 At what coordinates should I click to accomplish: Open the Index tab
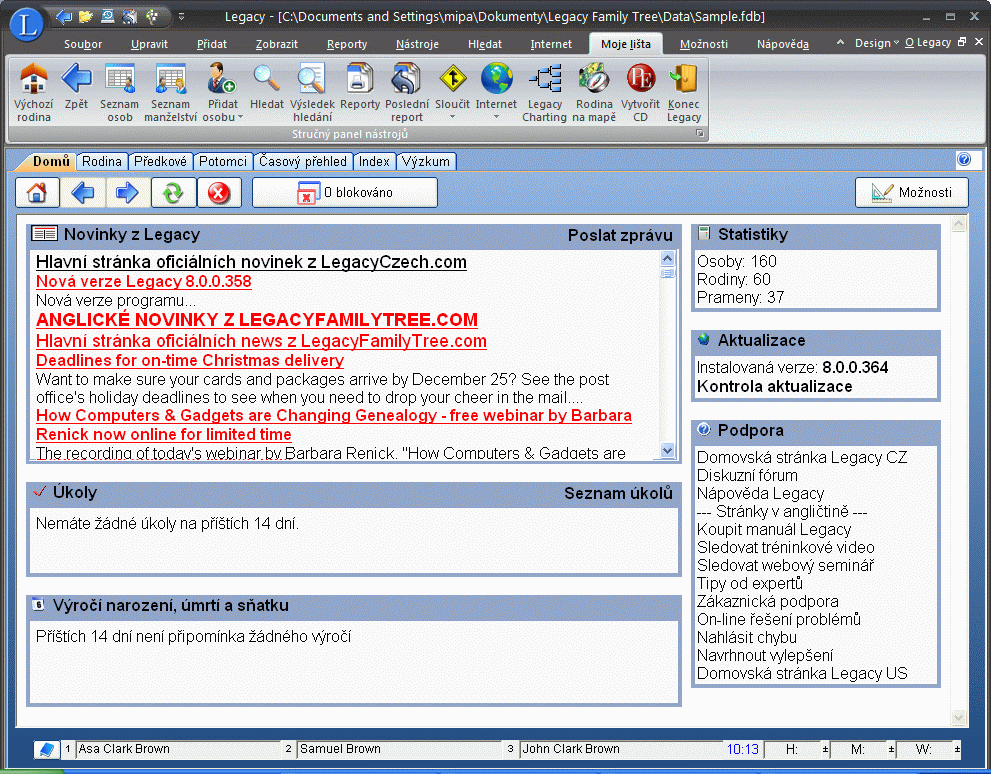point(374,162)
